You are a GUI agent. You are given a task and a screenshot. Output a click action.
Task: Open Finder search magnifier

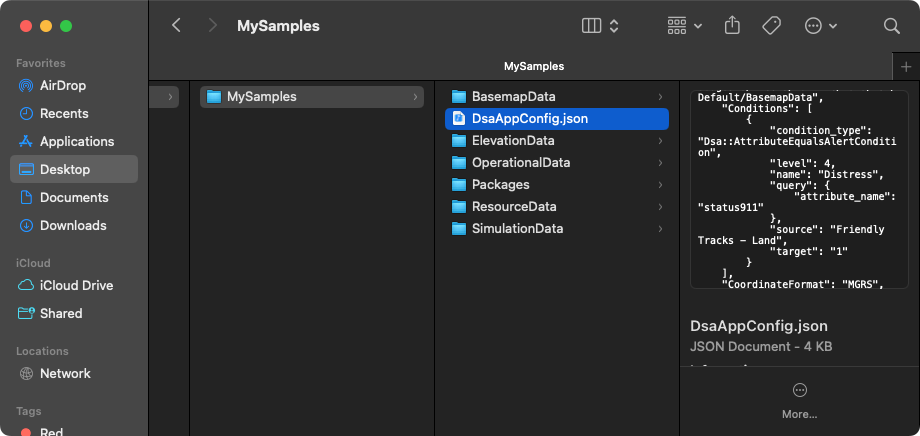point(891,26)
